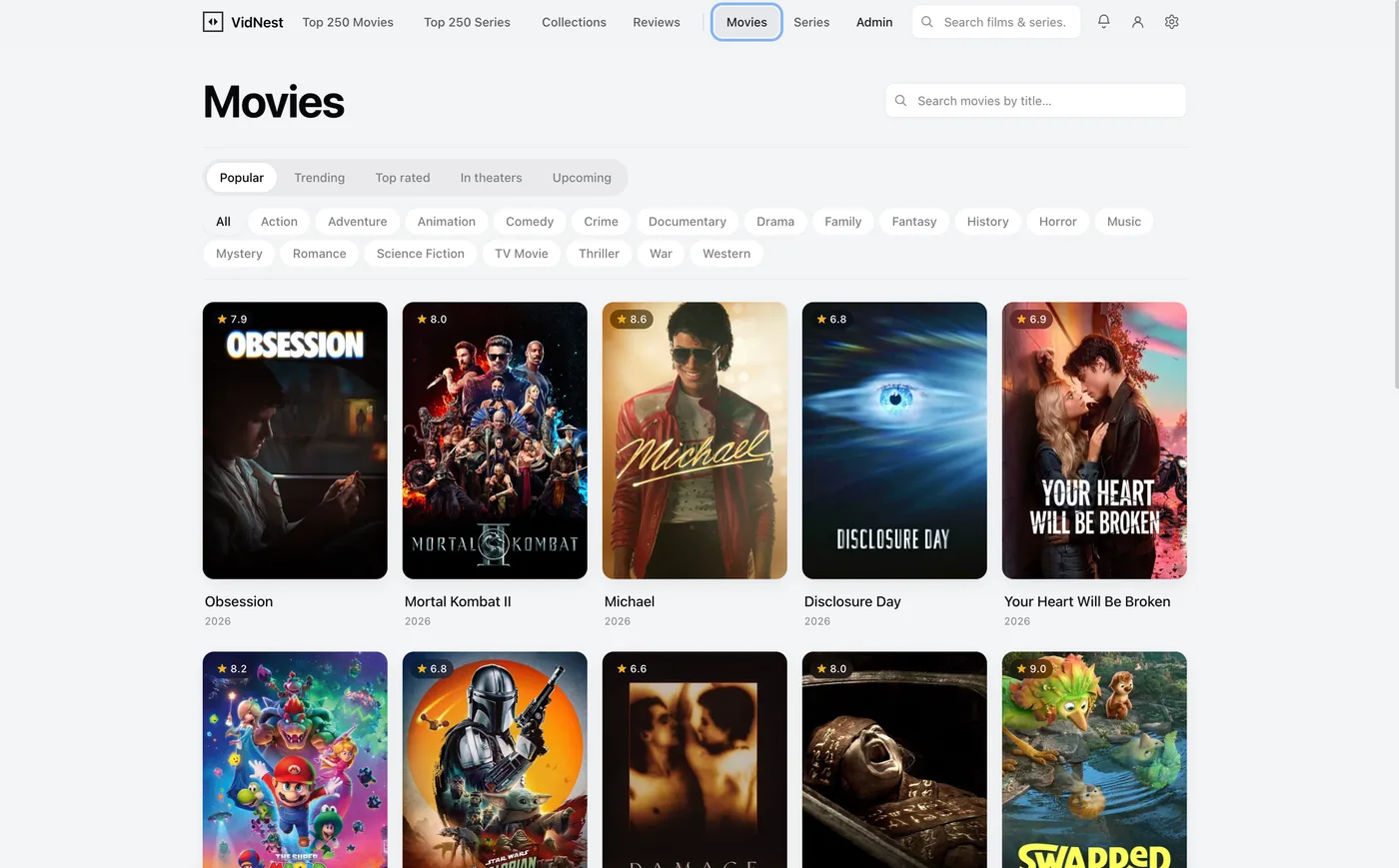This screenshot has width=1399, height=868.
Task: Filter by Comedy genre
Action: pos(530,222)
